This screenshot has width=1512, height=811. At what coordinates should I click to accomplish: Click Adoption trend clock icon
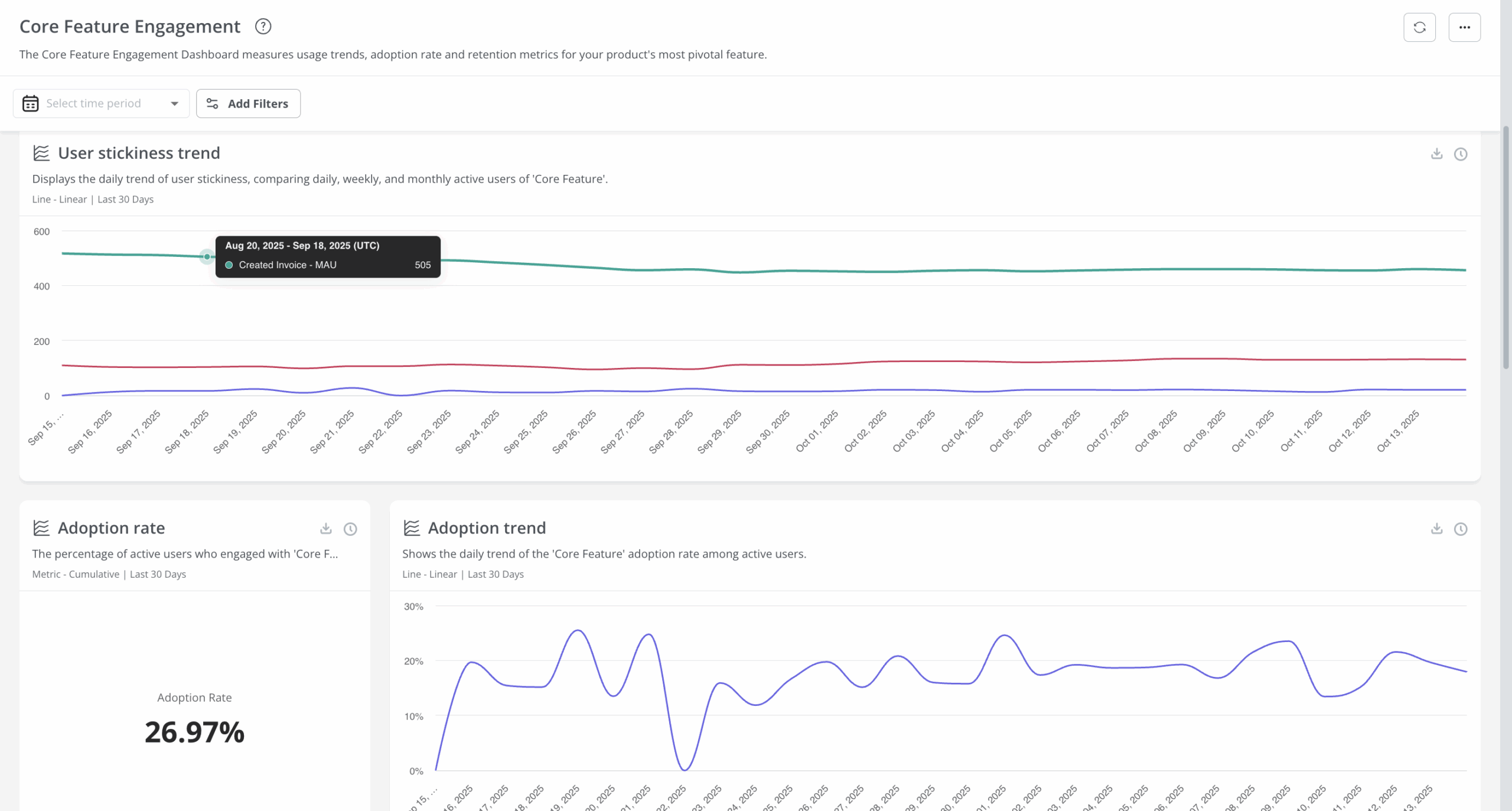click(x=1460, y=529)
